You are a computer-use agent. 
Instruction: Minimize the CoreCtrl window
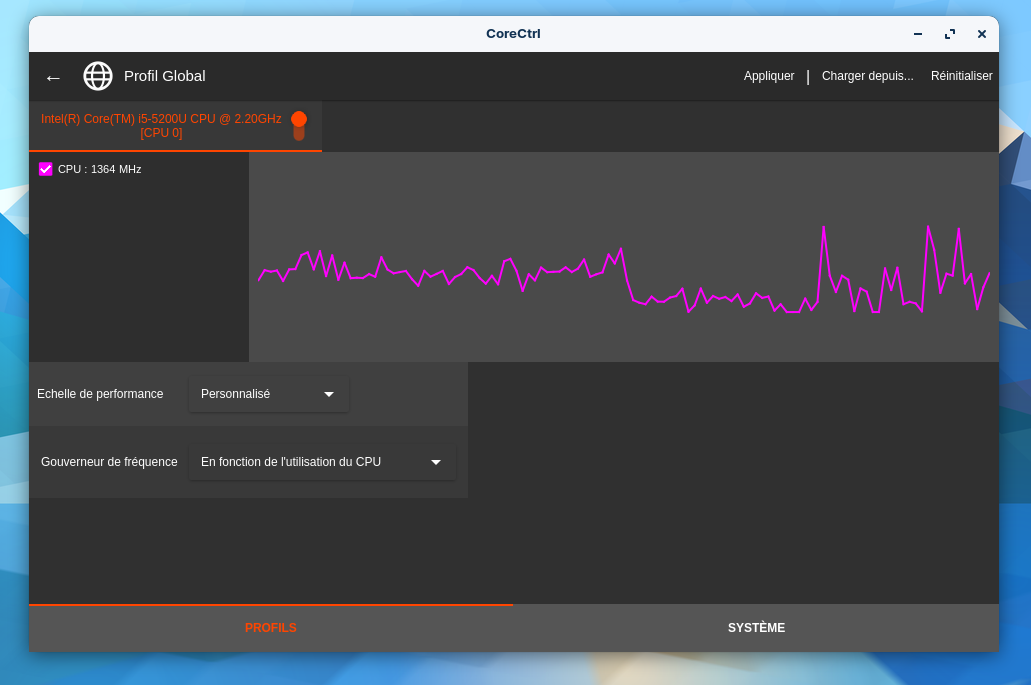tap(917, 34)
